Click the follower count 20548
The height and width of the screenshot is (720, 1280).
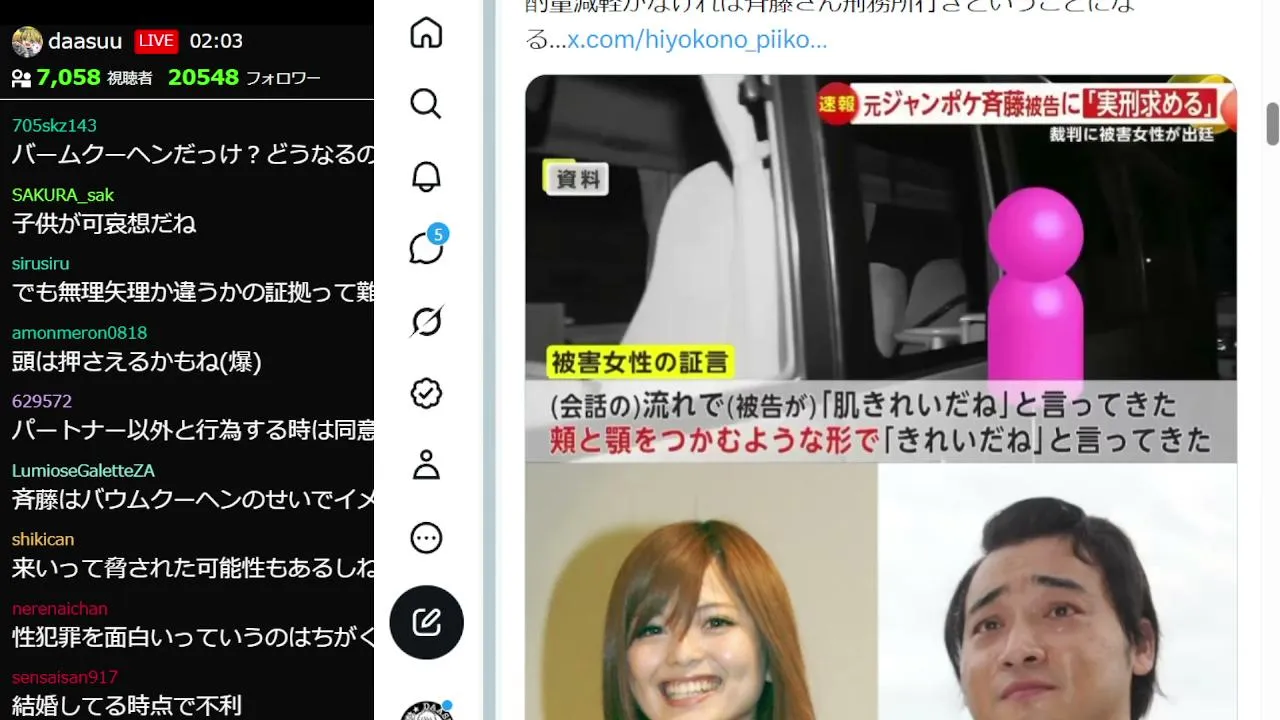coord(203,78)
